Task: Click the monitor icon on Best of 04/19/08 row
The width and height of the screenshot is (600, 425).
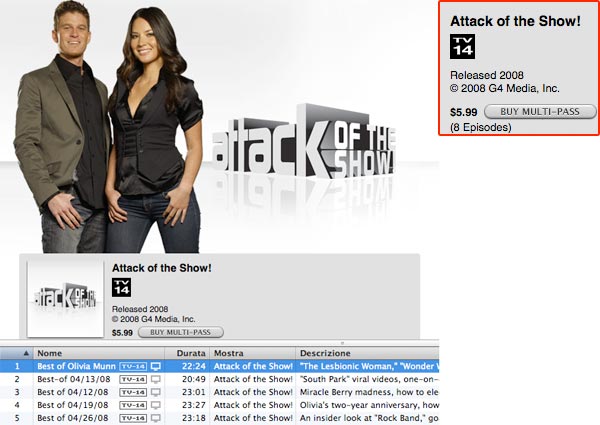Action: tap(155, 405)
